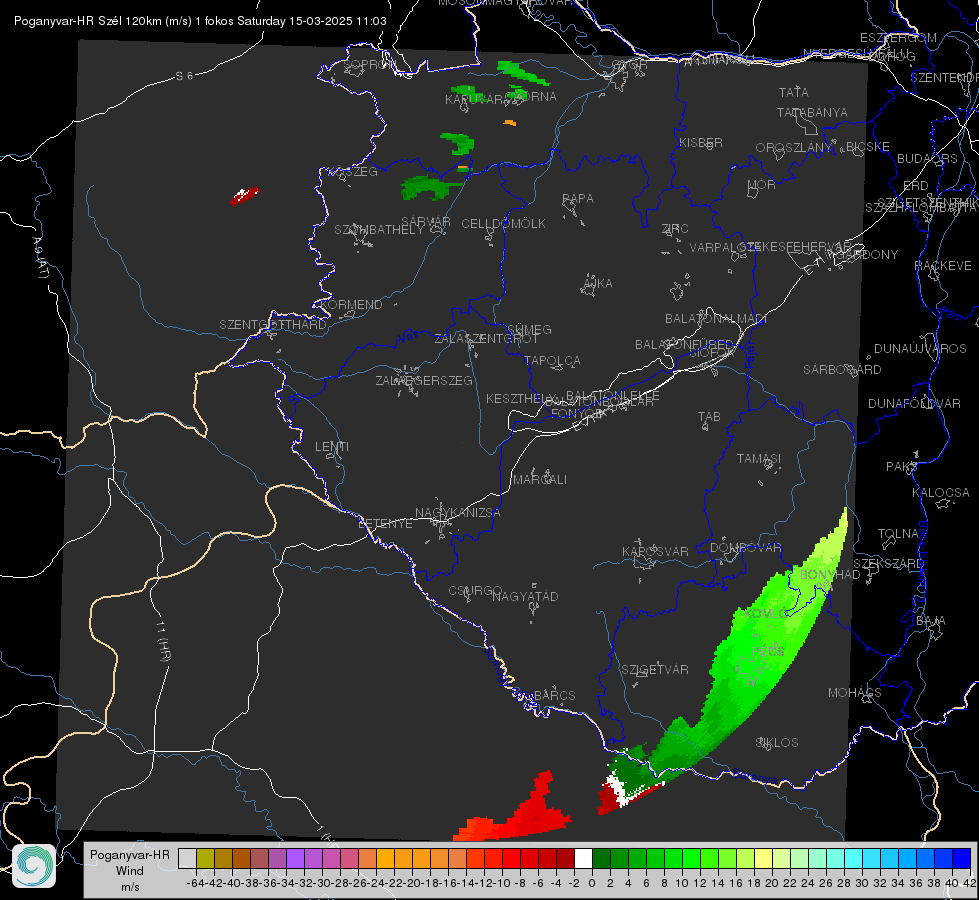979x900 pixels.
Task: Click the MÓR town label
Action: point(762,185)
